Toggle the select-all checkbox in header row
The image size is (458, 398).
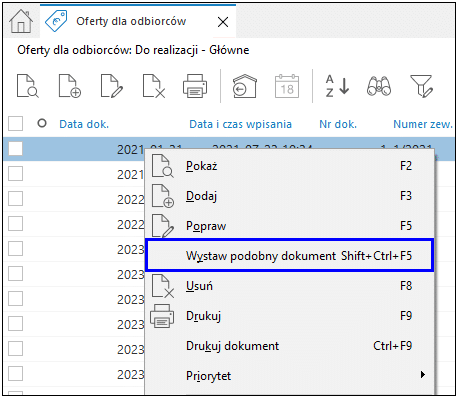(x=15, y=124)
